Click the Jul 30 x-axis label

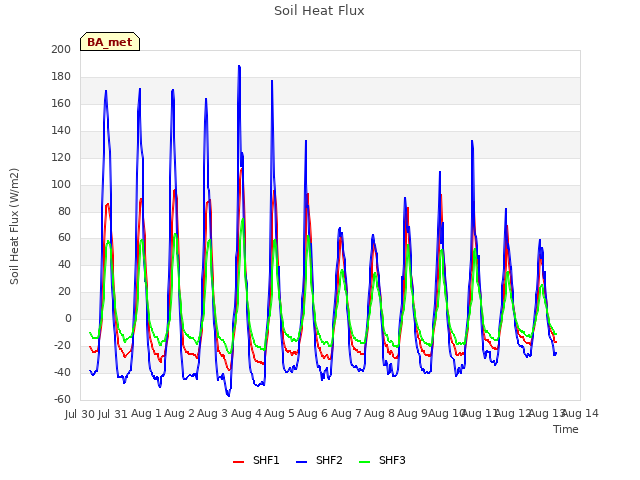80,414
